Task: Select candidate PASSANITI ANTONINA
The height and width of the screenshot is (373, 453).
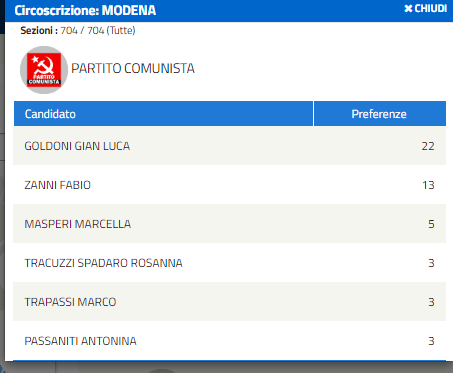Action: (80, 341)
